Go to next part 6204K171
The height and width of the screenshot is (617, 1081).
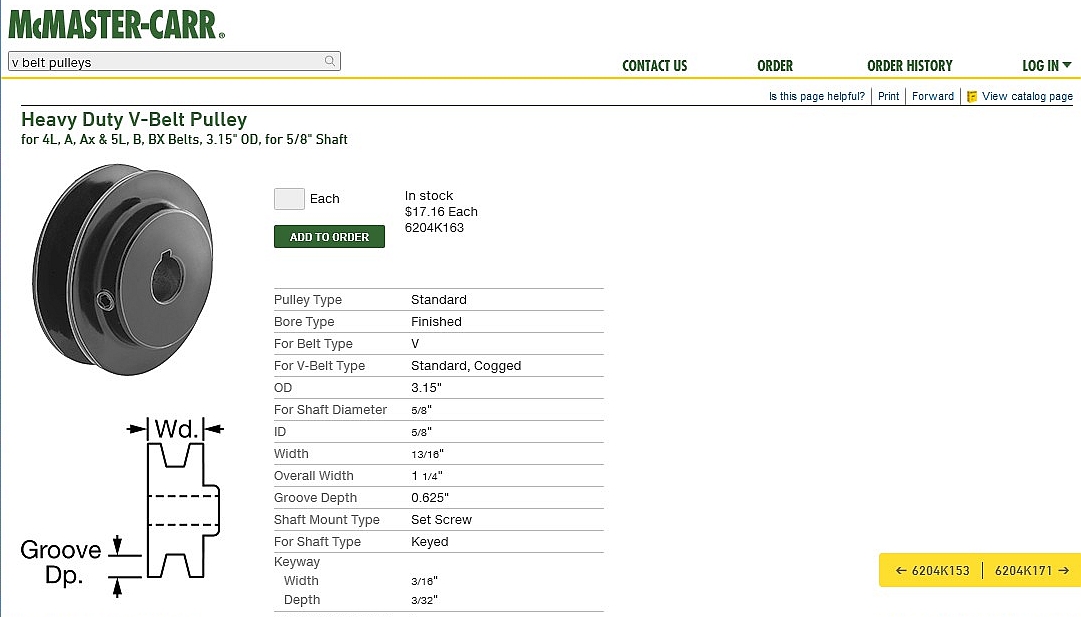pyautogui.click(x=1031, y=571)
